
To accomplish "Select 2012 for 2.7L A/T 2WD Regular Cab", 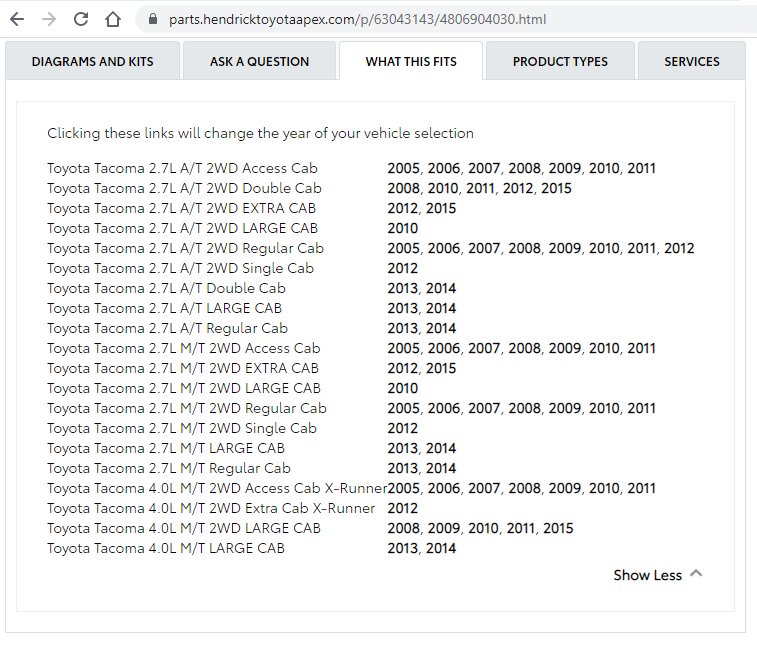I will (679, 249).
